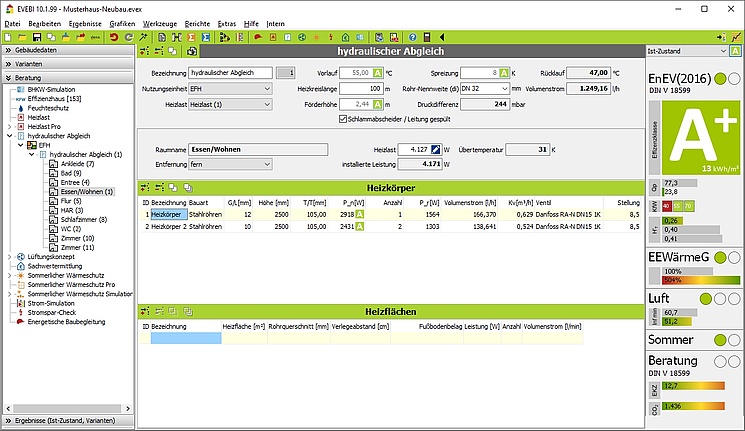The height and width of the screenshot is (431, 745).
Task: Click the gray redo arrow icon
Action: 129,37
